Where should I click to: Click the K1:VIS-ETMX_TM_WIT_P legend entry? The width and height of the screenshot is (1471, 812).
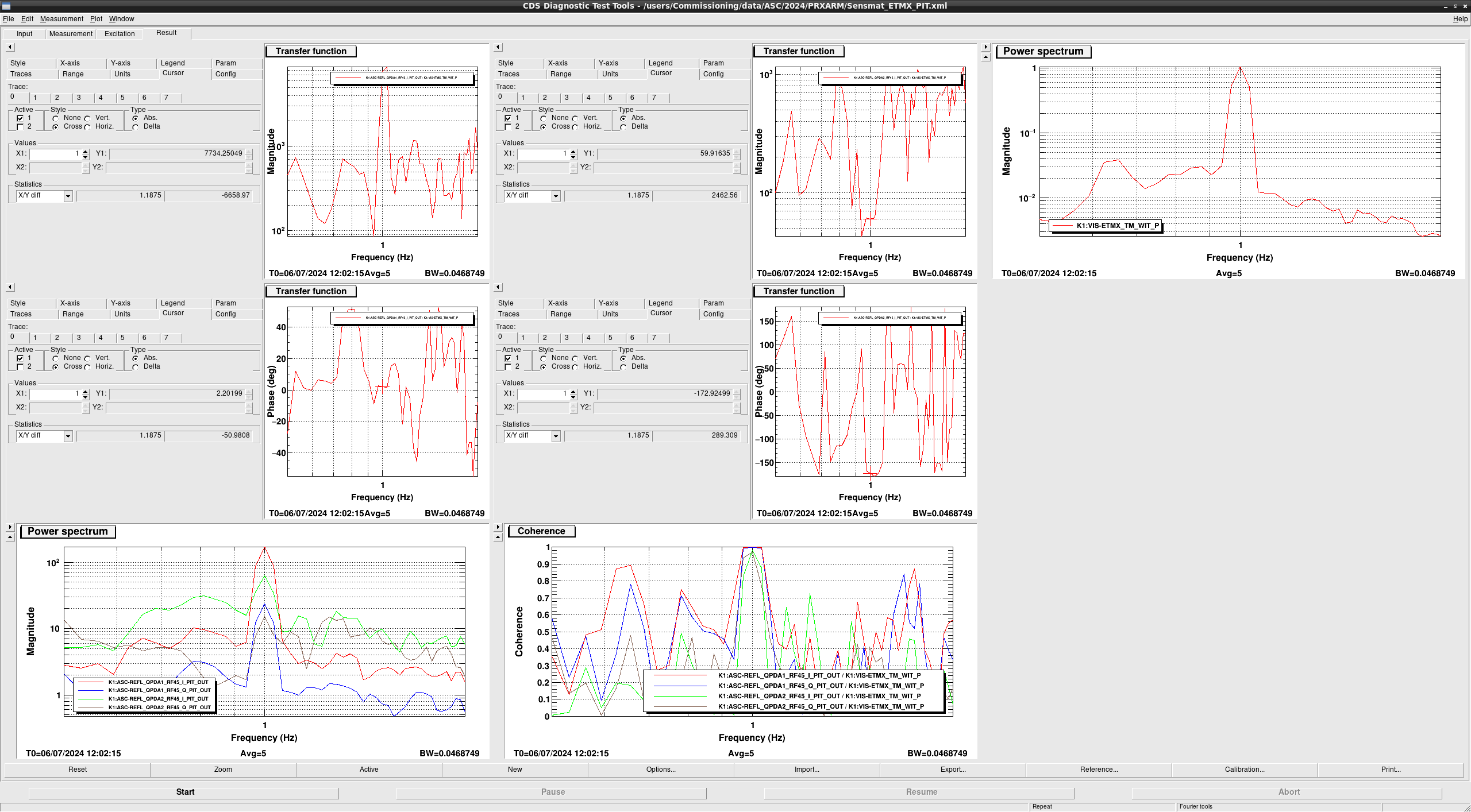click(1106, 226)
